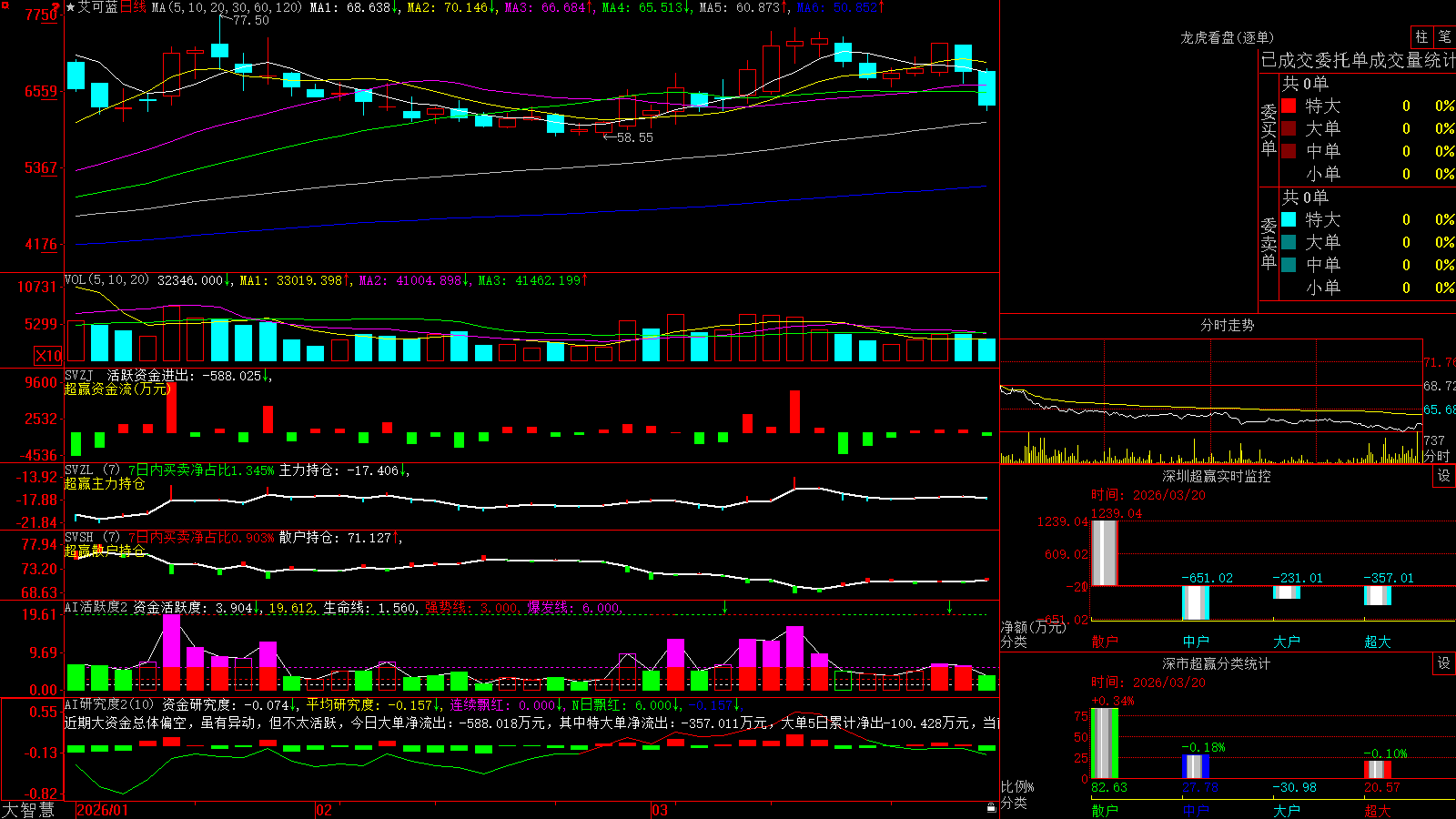Viewport: 1456px width, 819px height.
Task: Click MA4: 65.513 value
Action: (645, 7)
